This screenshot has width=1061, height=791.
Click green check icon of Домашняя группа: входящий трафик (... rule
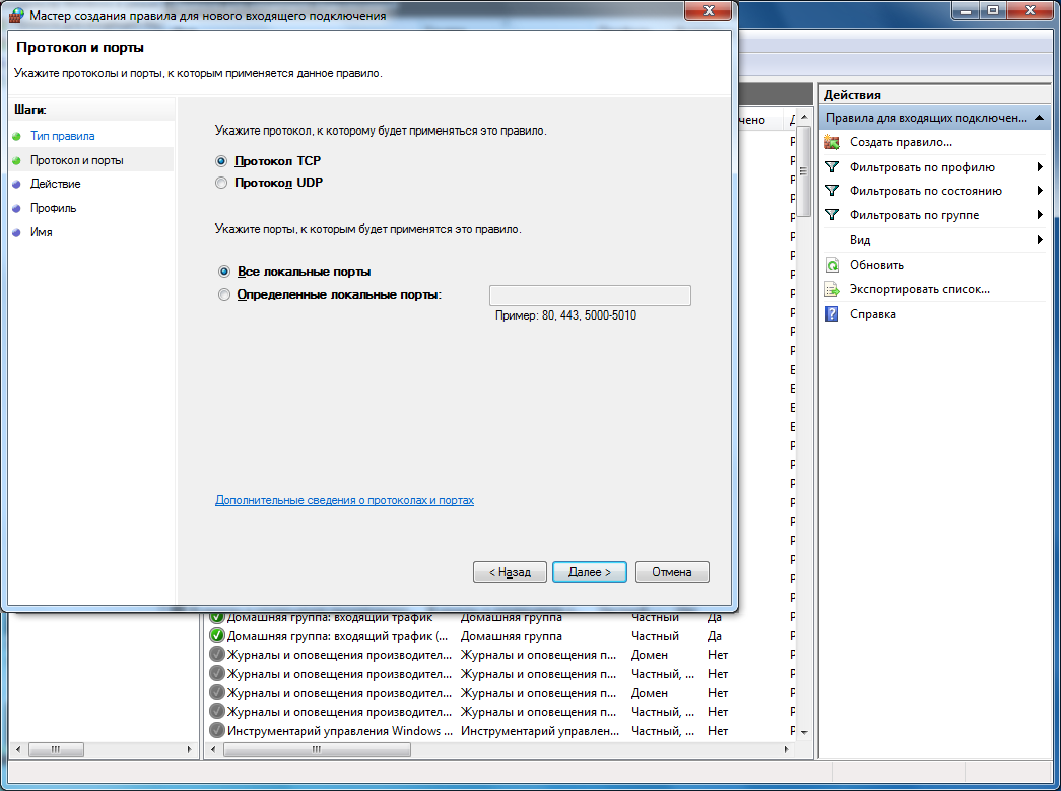(x=217, y=635)
